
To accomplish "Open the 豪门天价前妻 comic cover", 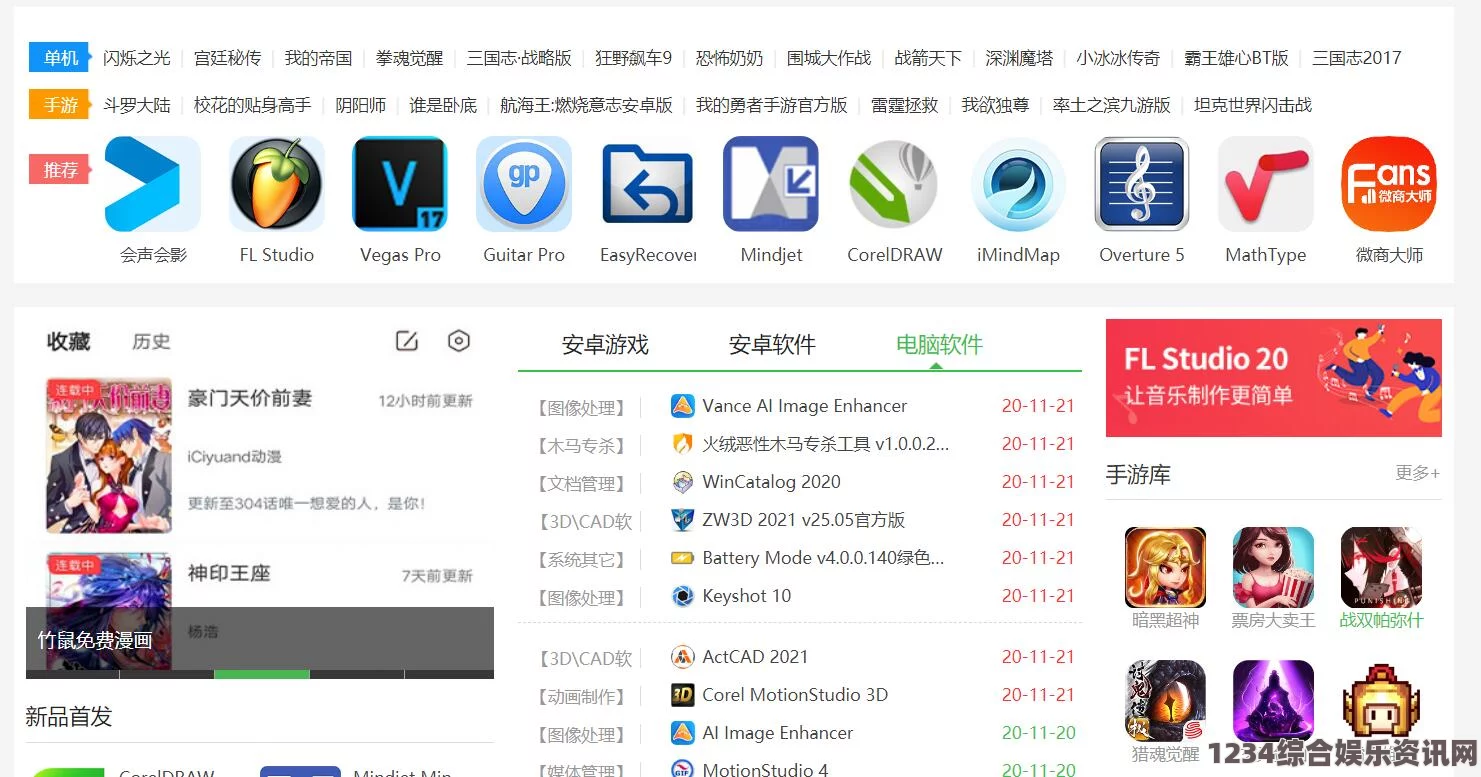I will [x=109, y=455].
